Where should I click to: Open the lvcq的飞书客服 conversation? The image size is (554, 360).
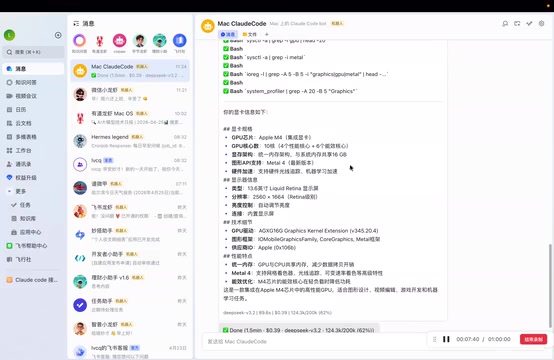coord(130,351)
